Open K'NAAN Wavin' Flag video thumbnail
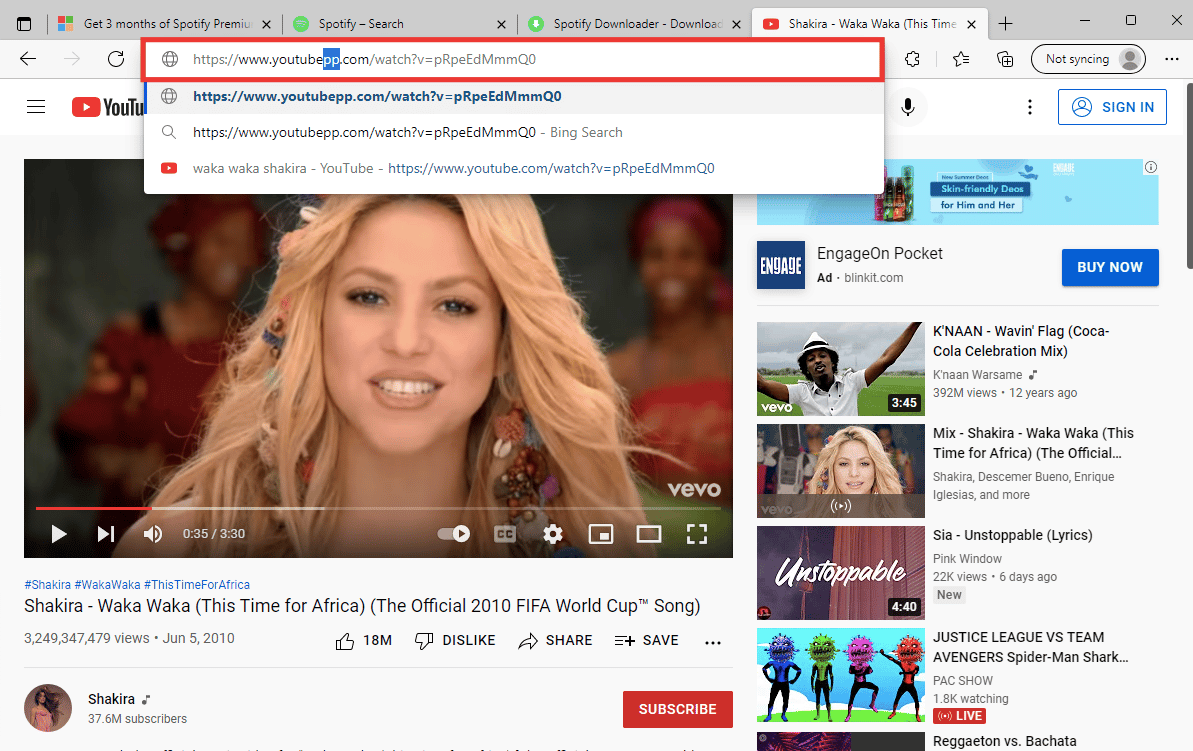The width and height of the screenshot is (1193, 751). (x=841, y=368)
